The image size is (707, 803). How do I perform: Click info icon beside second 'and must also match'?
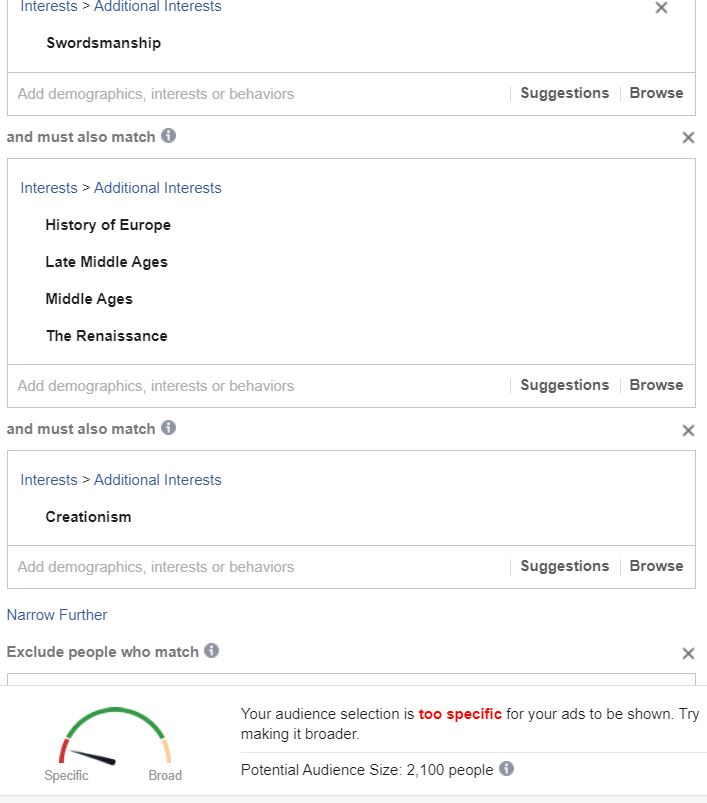[168, 428]
